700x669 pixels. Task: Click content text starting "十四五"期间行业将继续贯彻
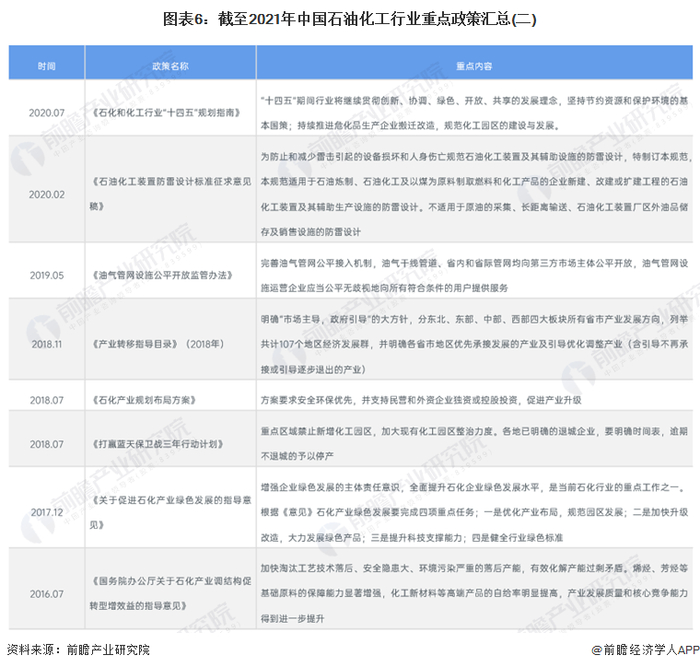tap(475, 113)
